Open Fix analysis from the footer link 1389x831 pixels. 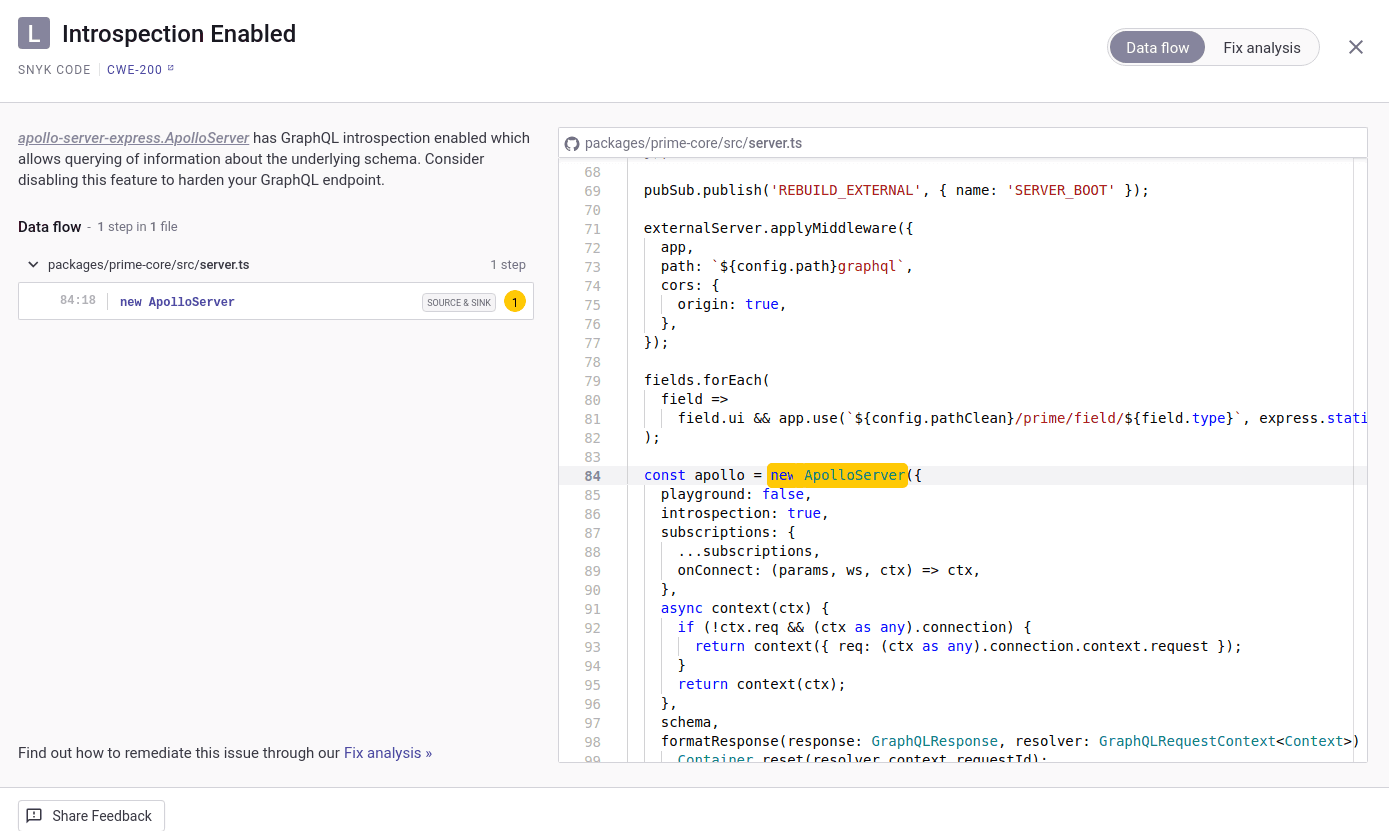click(388, 752)
